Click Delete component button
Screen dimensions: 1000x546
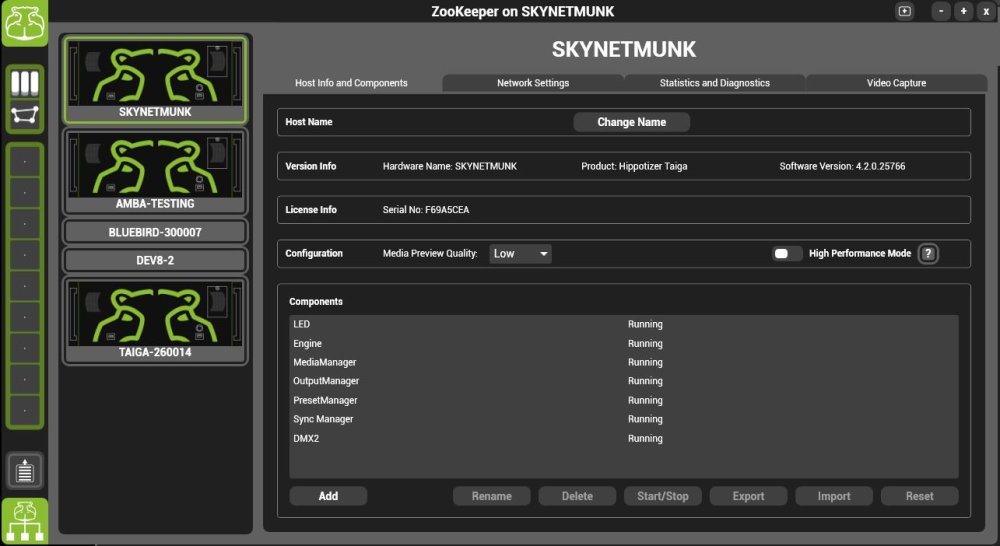577,496
